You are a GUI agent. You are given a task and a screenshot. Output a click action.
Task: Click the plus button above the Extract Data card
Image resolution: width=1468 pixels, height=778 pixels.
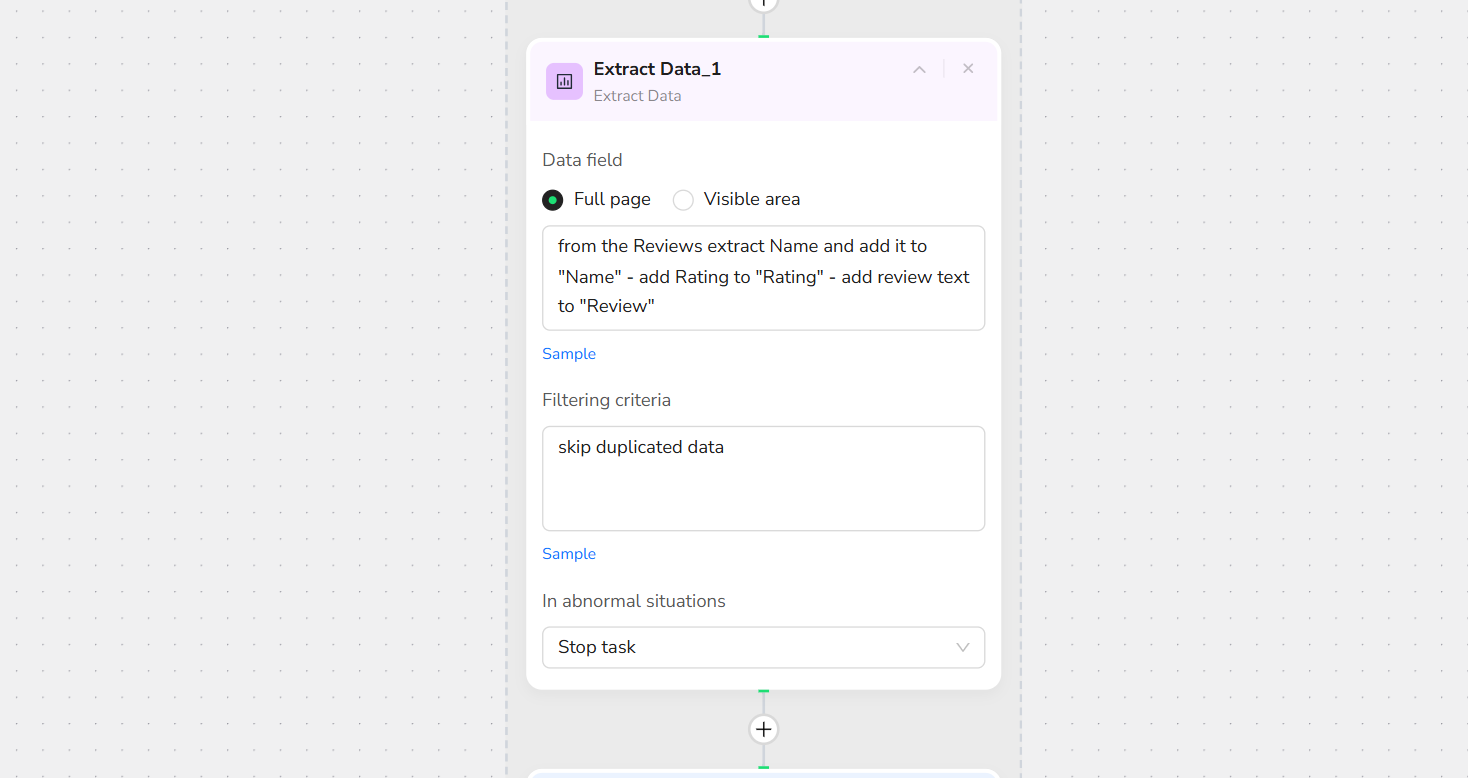click(x=764, y=3)
